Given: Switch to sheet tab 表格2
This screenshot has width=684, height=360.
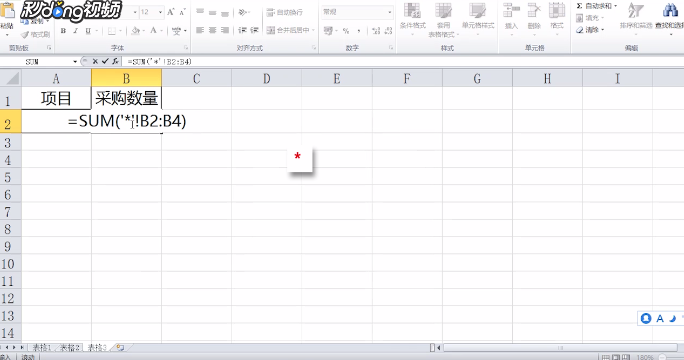Looking at the screenshot, I should (x=70, y=347).
